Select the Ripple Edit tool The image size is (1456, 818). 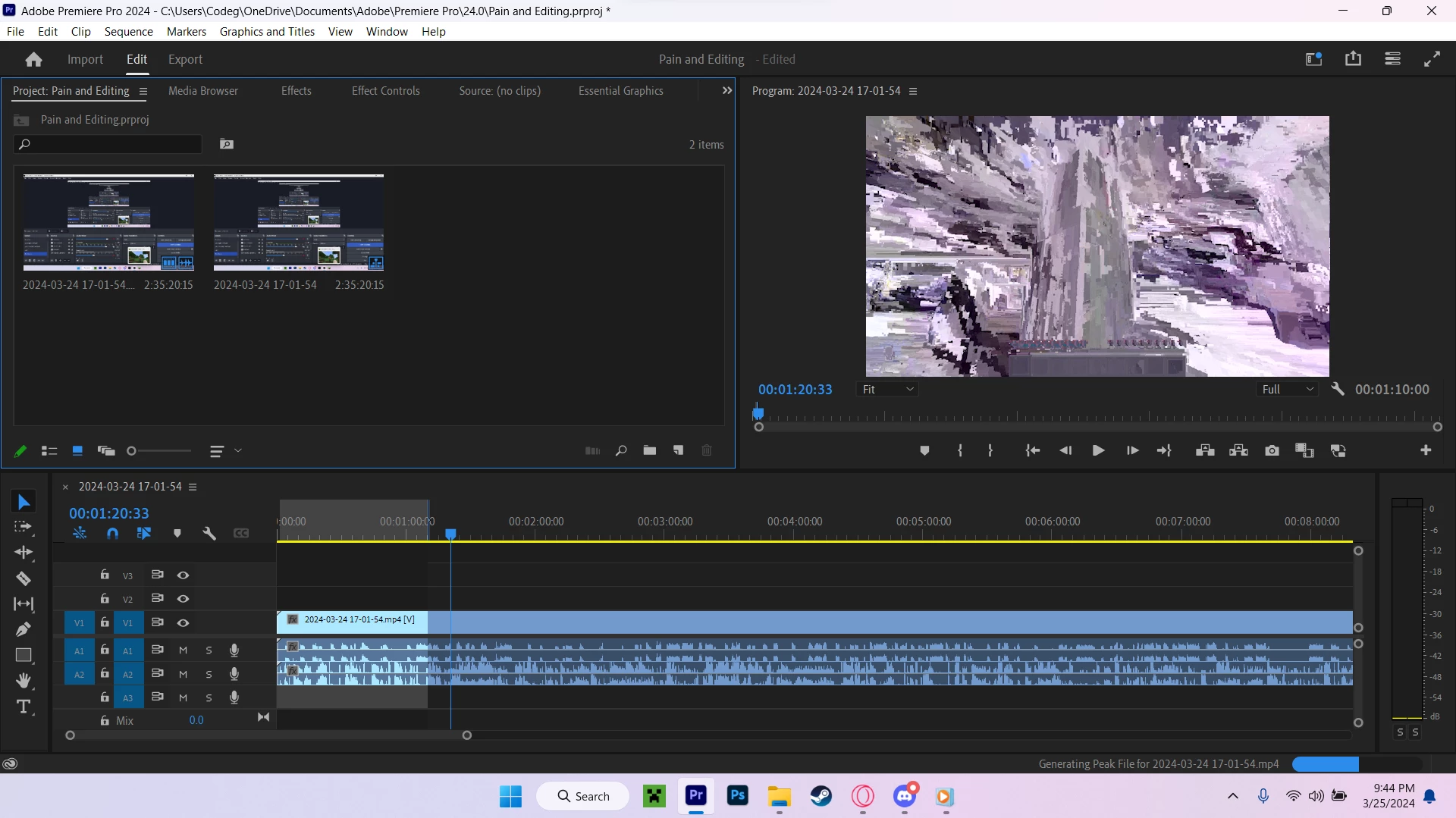click(24, 552)
